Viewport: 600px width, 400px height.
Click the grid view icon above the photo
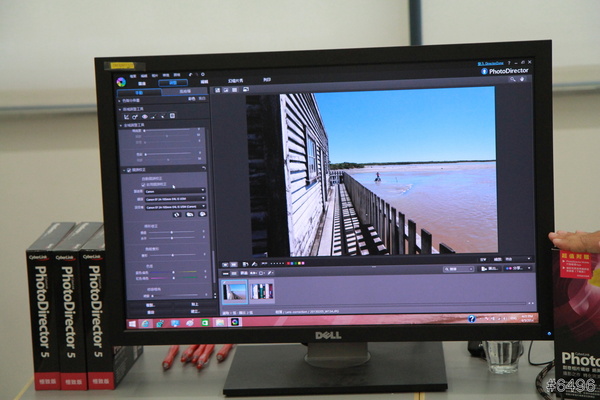pos(235,90)
